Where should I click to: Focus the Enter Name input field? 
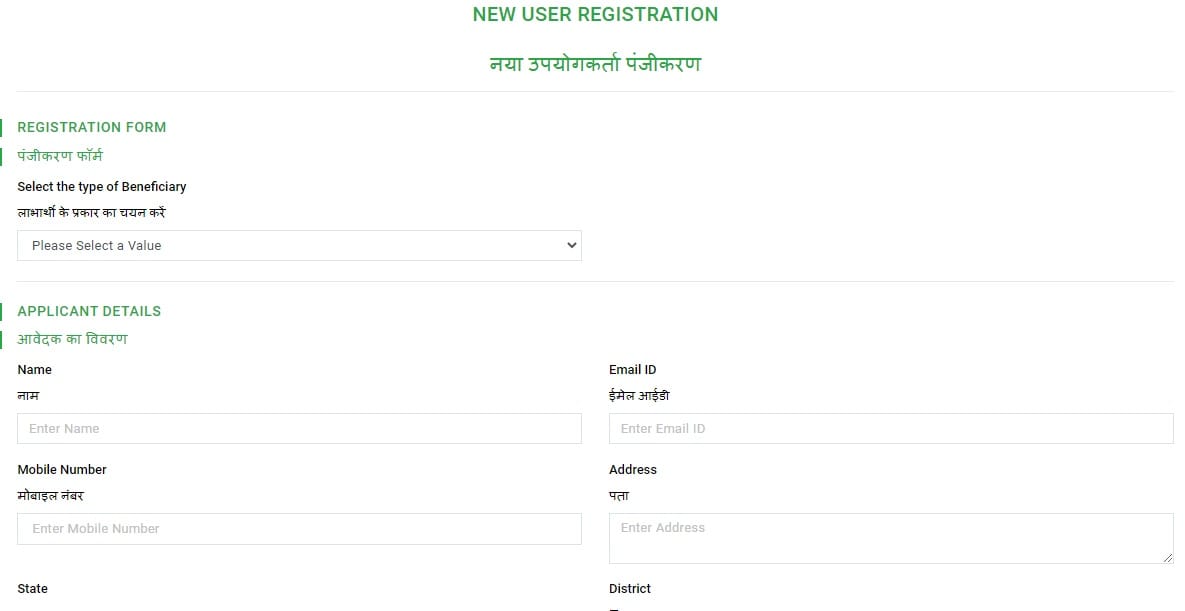pos(299,428)
